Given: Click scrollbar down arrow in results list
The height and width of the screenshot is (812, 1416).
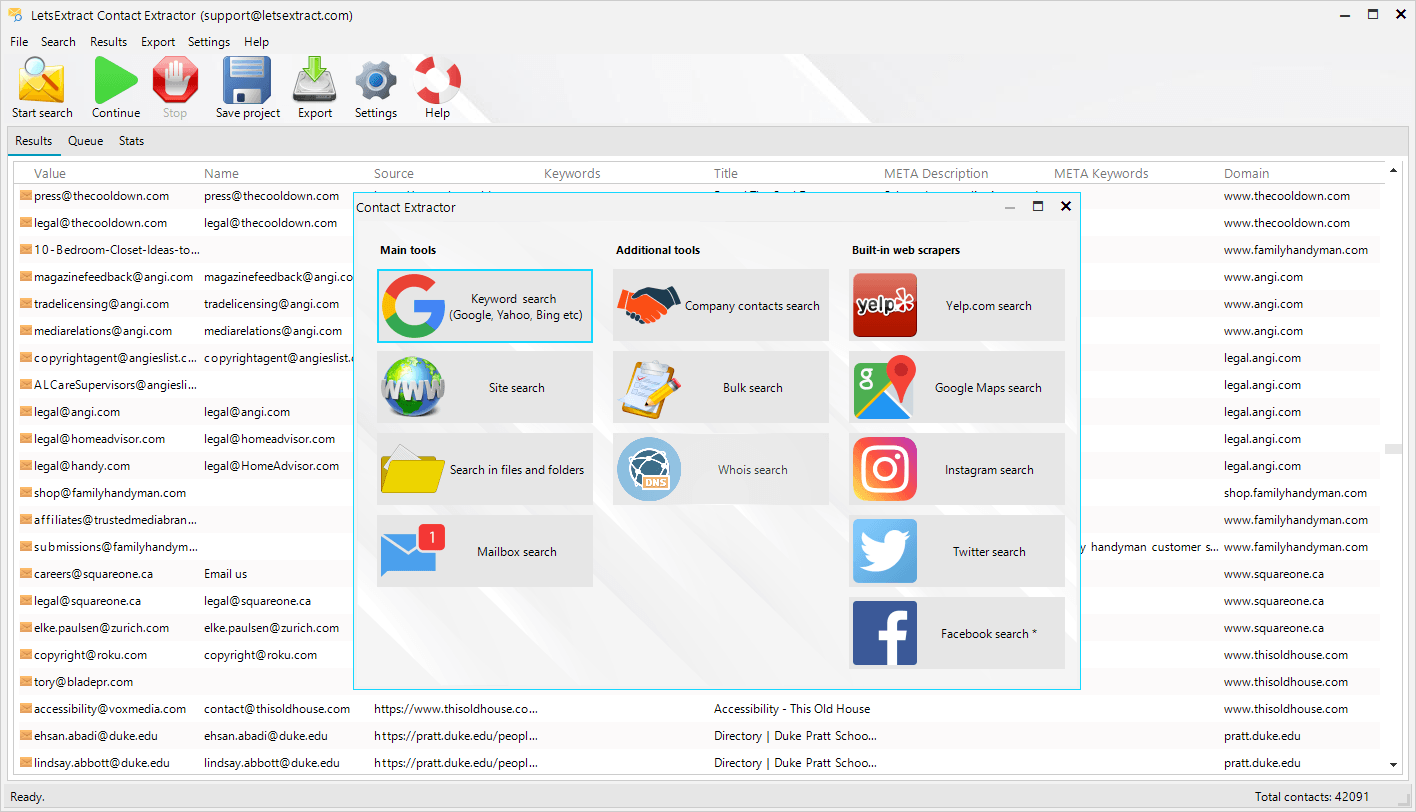Looking at the screenshot, I should tap(1394, 765).
